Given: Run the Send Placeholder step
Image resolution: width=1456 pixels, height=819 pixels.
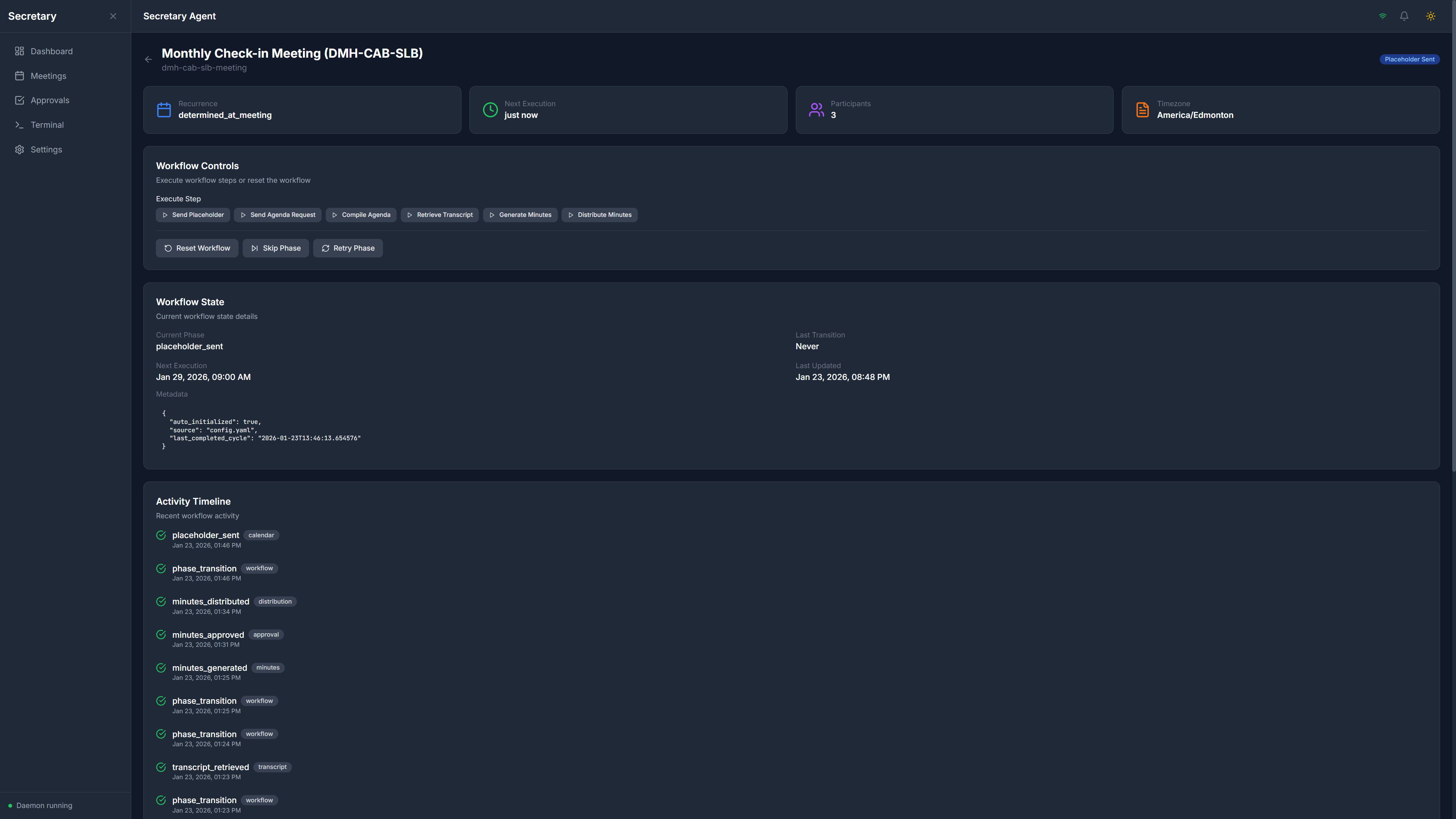Looking at the screenshot, I should pos(193,215).
